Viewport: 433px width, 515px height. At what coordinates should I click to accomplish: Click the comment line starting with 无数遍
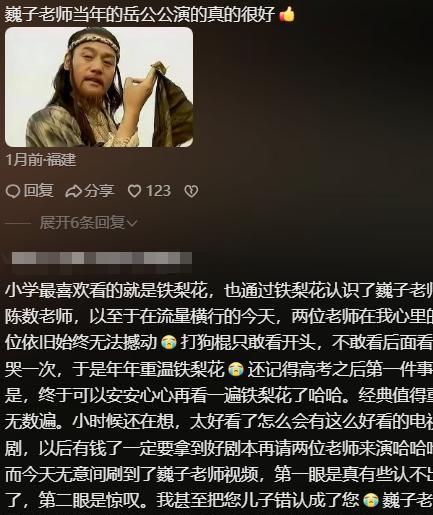[x=219, y=422]
